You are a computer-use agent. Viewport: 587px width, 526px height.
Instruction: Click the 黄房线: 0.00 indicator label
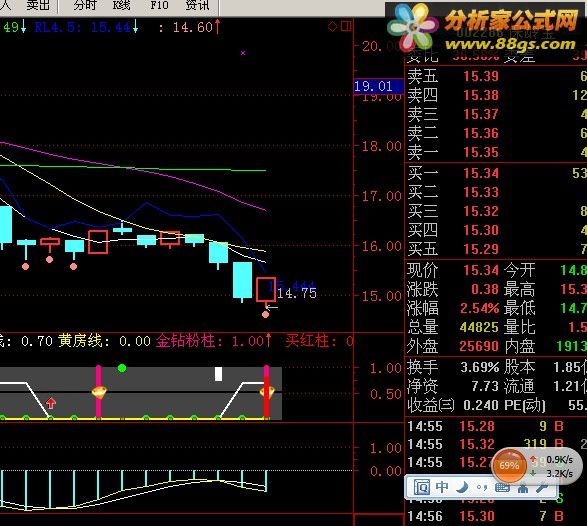click(104, 341)
